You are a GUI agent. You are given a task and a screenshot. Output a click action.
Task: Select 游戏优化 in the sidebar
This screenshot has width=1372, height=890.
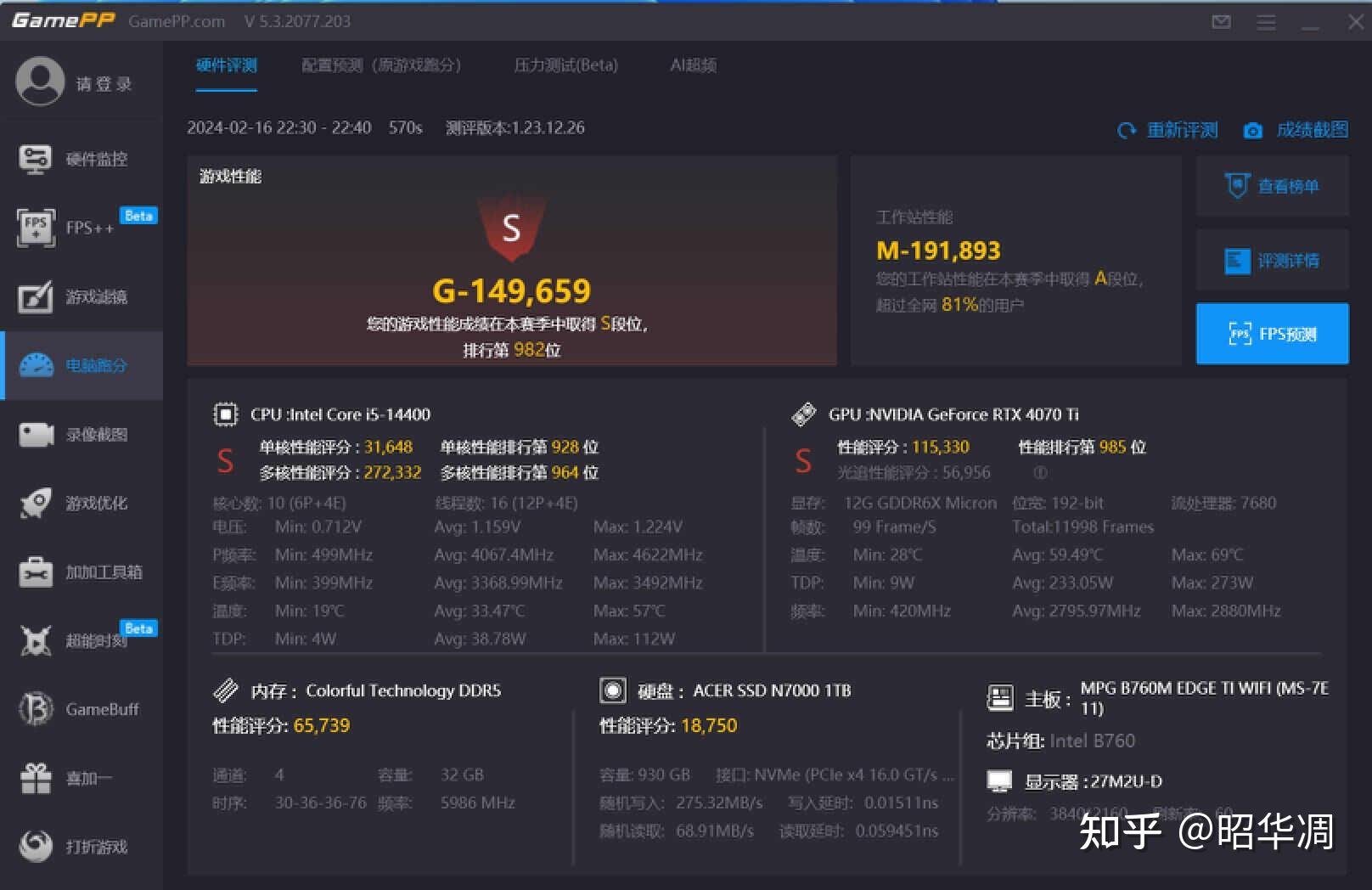tap(82, 503)
